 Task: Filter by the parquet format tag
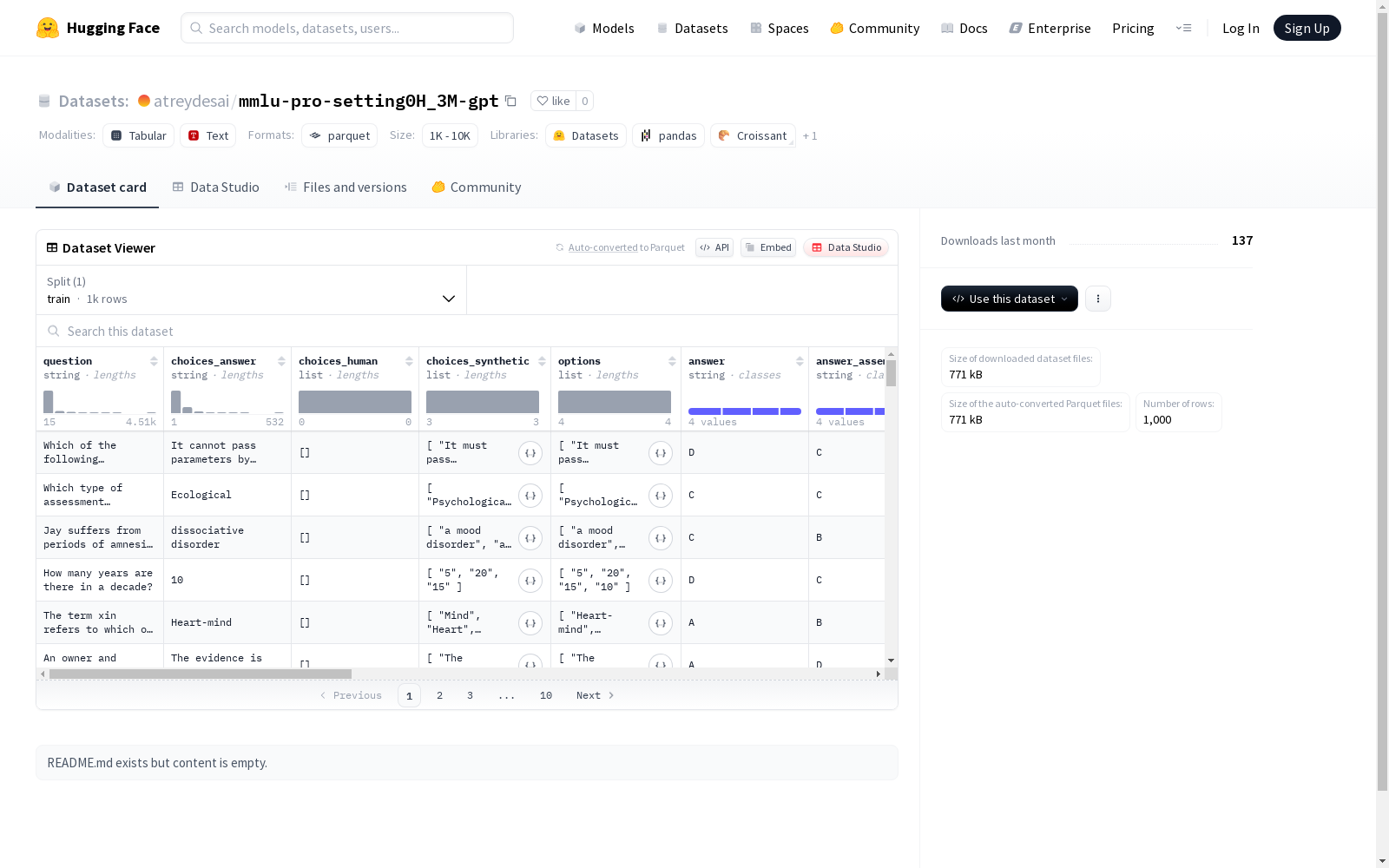point(339,135)
